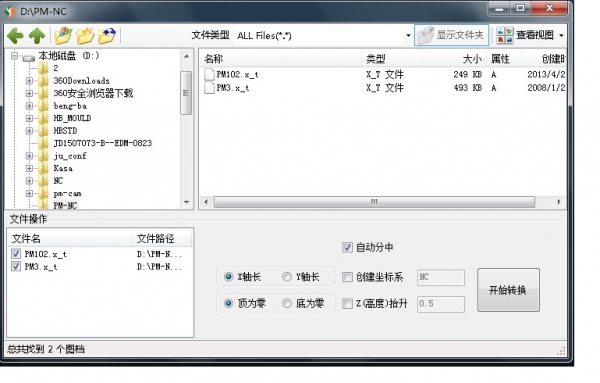Toggle the 自动分中 checkbox
600x383 pixels.
pyautogui.click(x=347, y=248)
